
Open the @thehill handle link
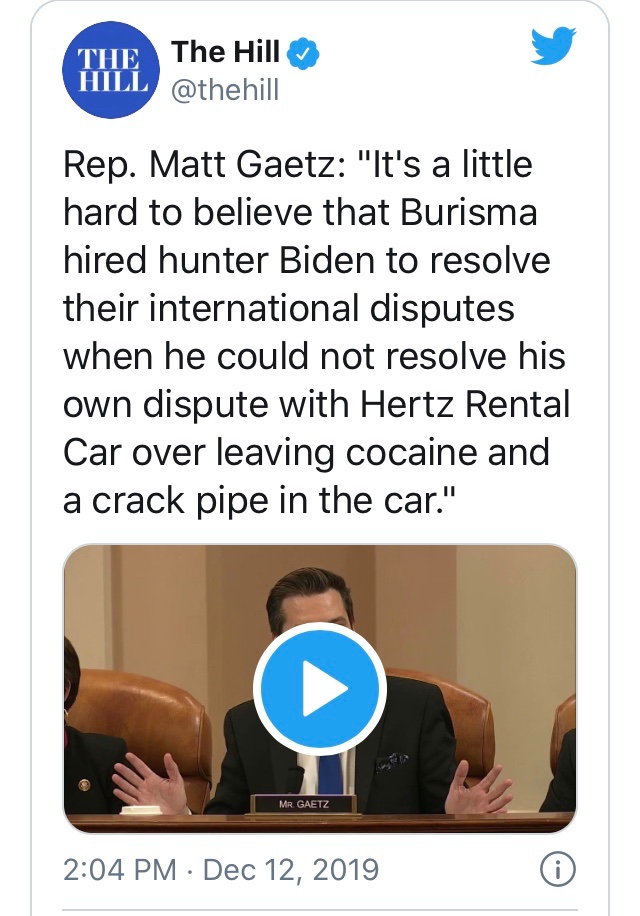[225, 91]
